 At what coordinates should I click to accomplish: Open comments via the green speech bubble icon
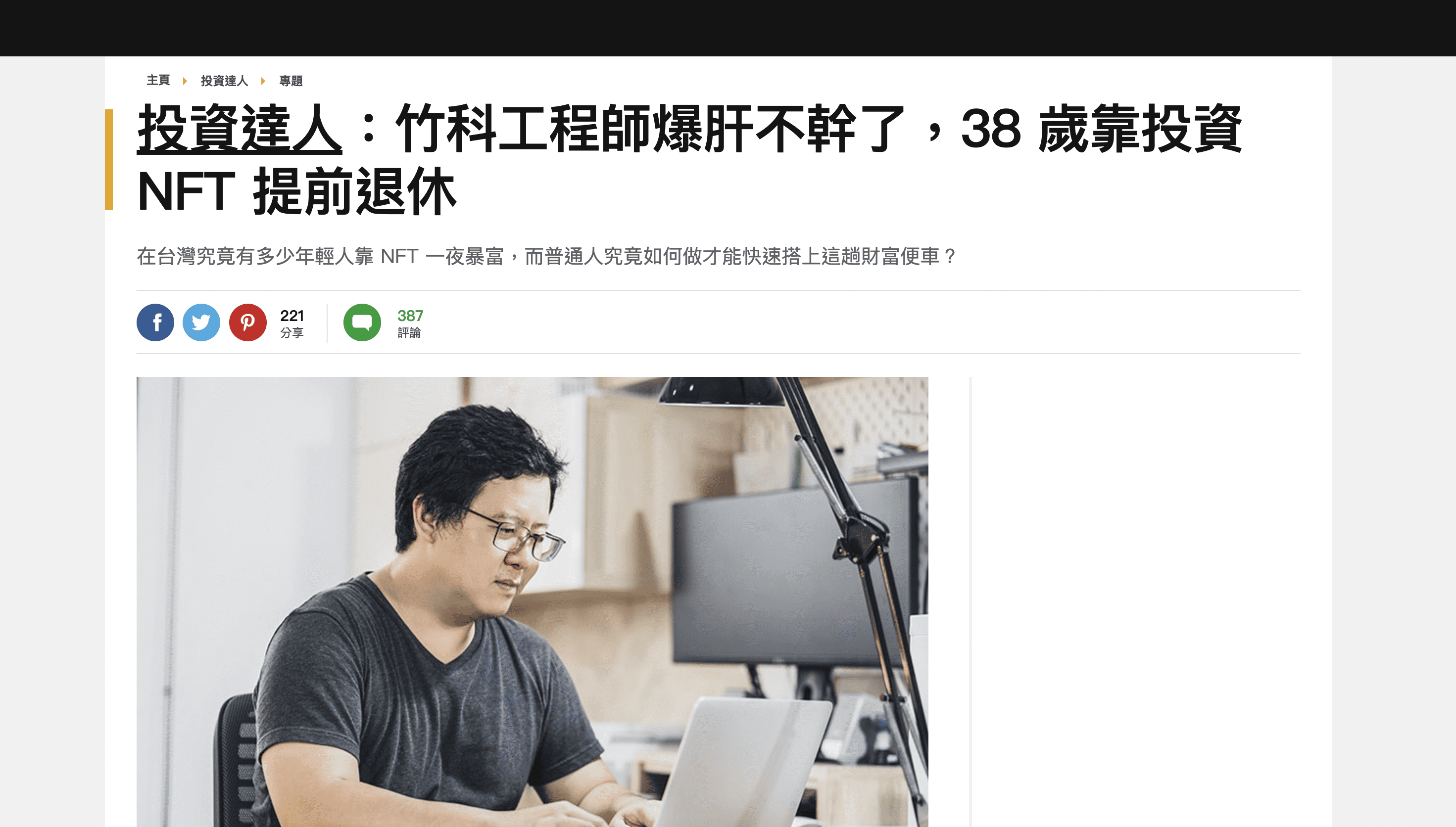coord(362,322)
